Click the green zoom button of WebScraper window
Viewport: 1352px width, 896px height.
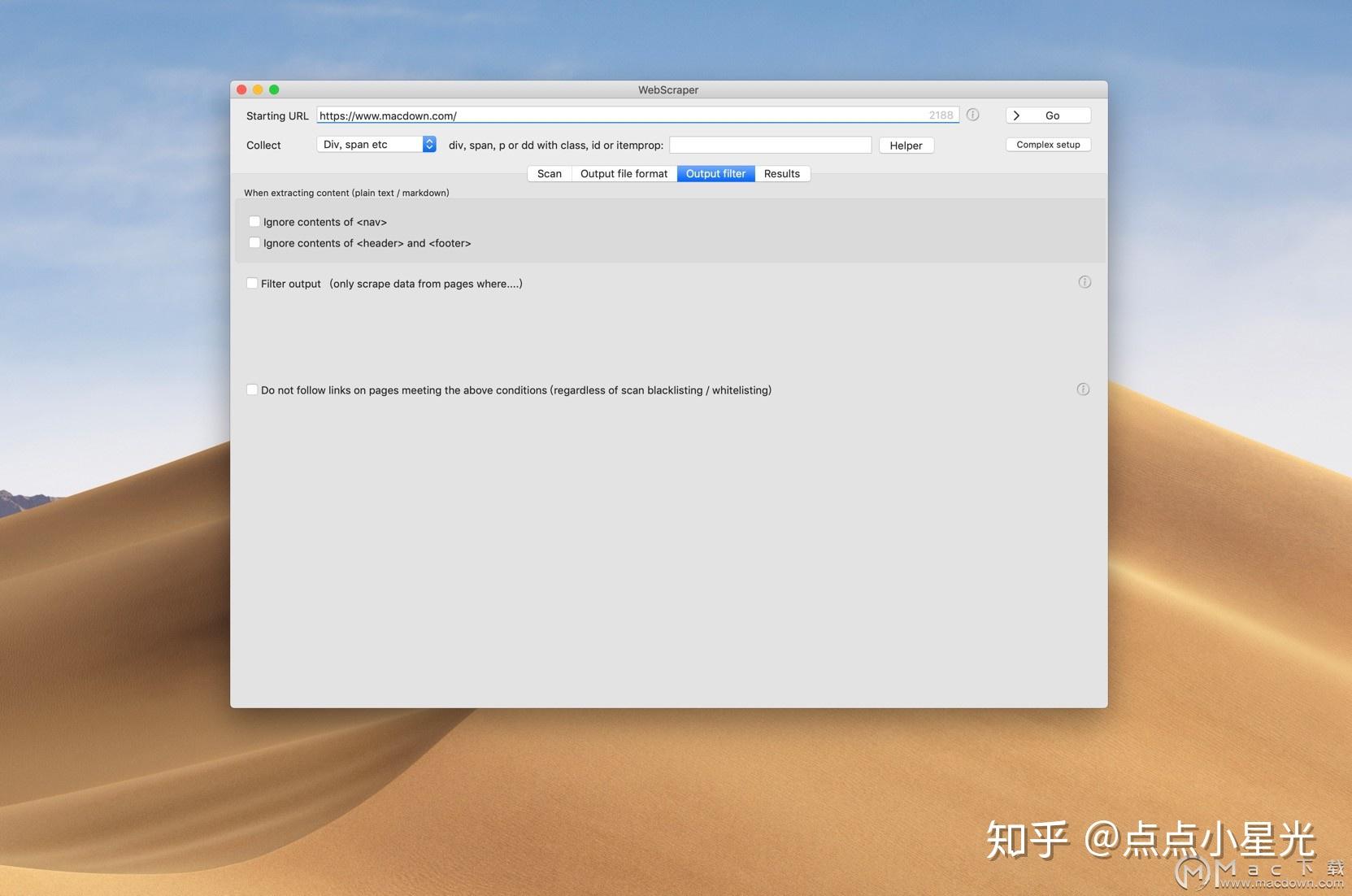(x=274, y=89)
